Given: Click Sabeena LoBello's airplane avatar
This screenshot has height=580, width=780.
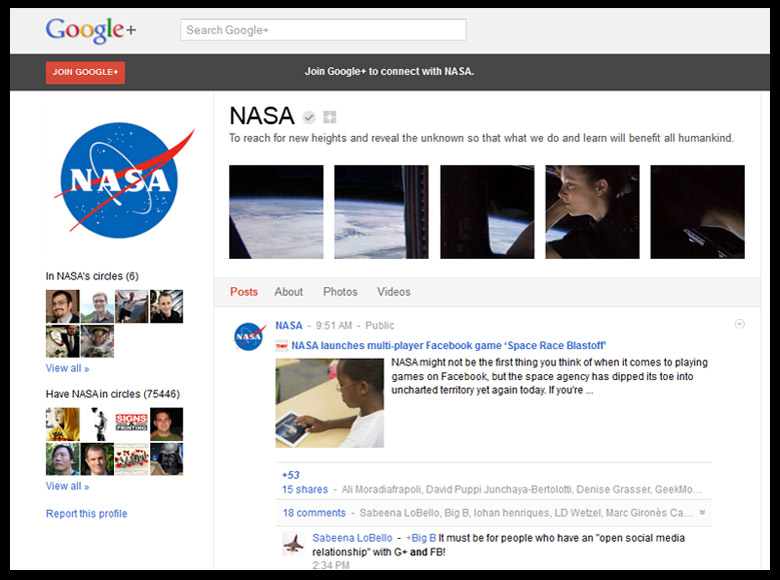Looking at the screenshot, I should [293, 544].
